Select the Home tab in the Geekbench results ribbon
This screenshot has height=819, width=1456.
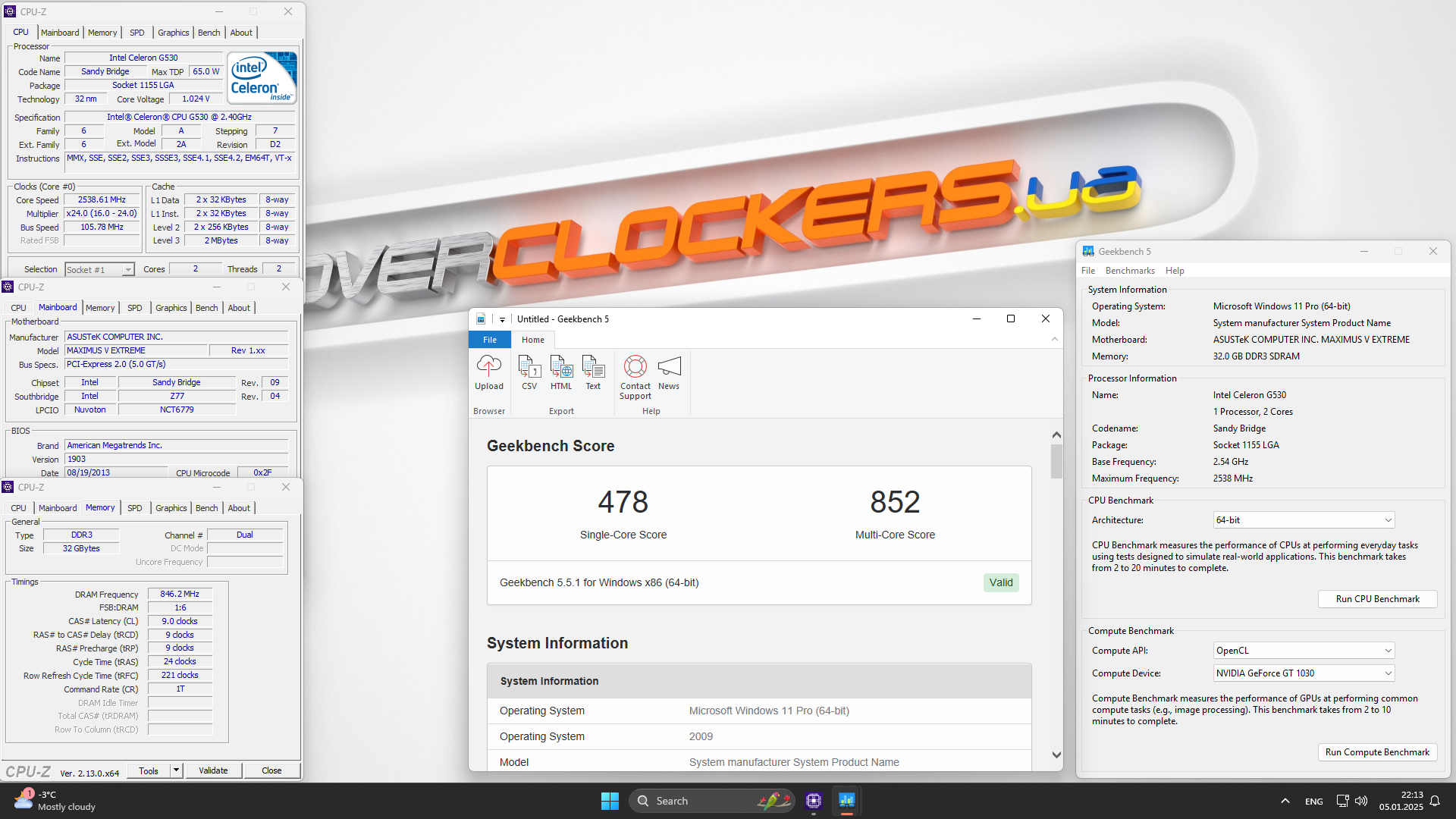(x=533, y=340)
